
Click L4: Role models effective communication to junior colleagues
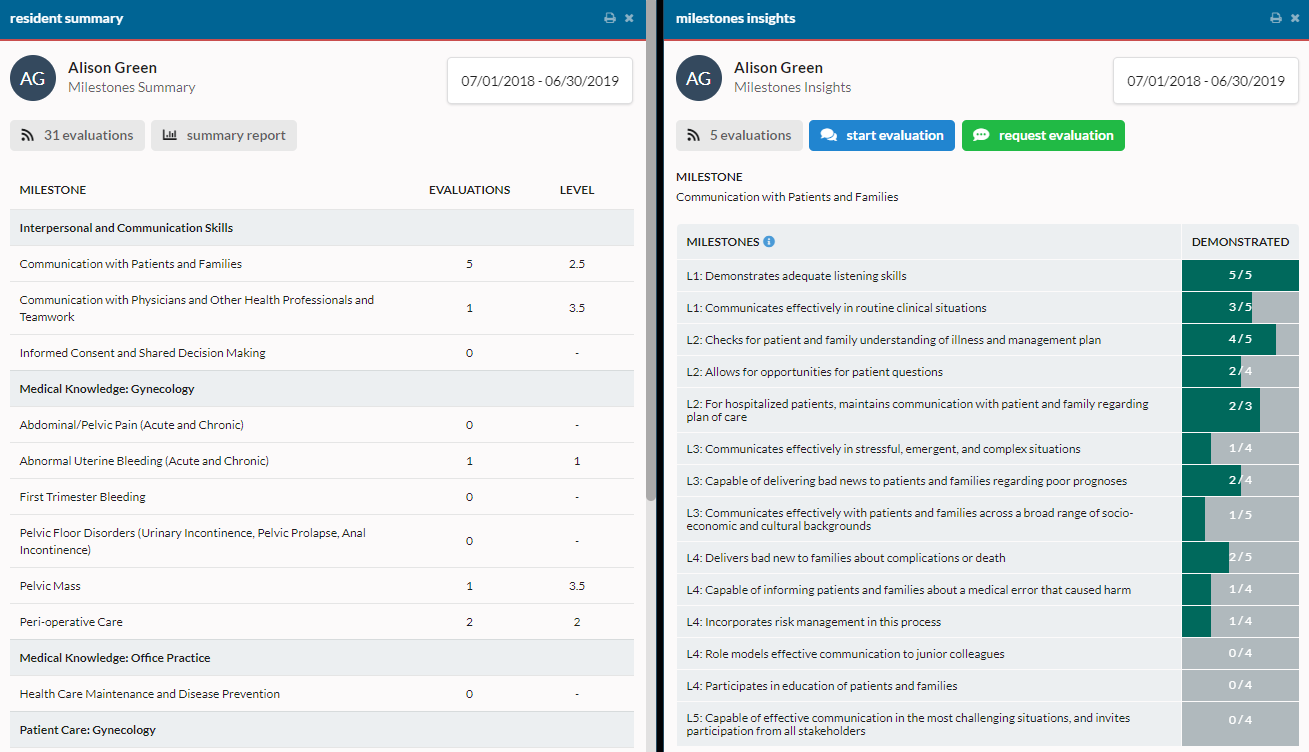click(x=845, y=654)
